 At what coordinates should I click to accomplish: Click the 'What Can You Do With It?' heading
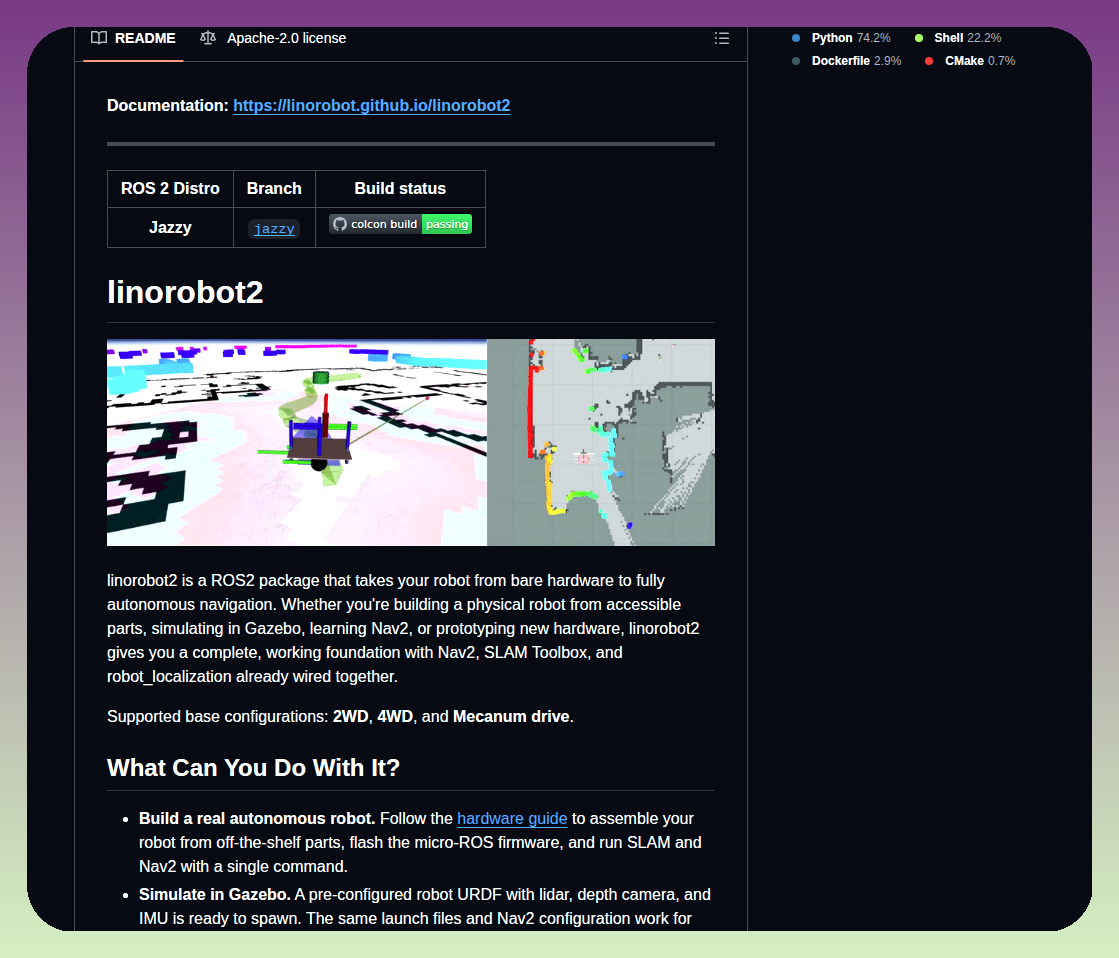[253, 767]
